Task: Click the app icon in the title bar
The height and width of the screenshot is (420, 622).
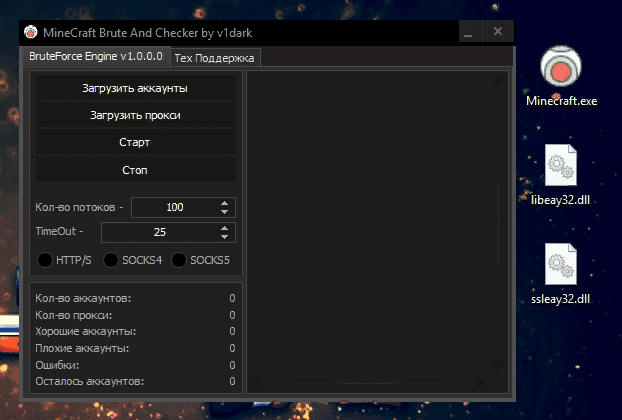Action: (x=31, y=32)
